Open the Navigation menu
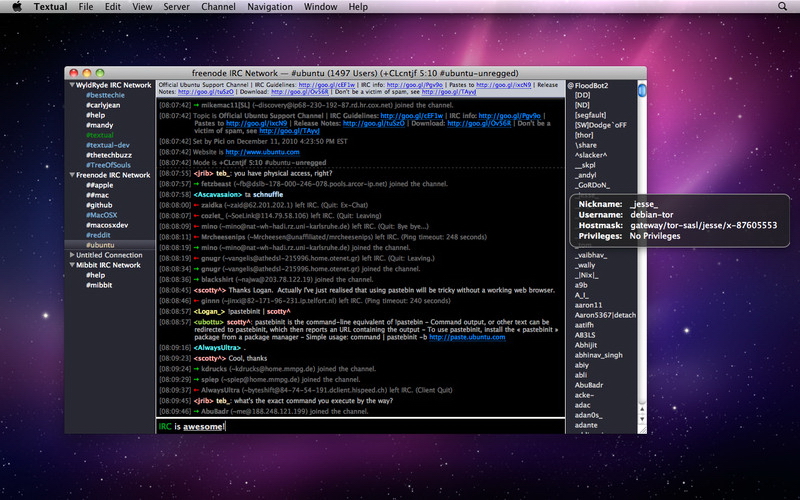This screenshot has width=800, height=500. 270,7
